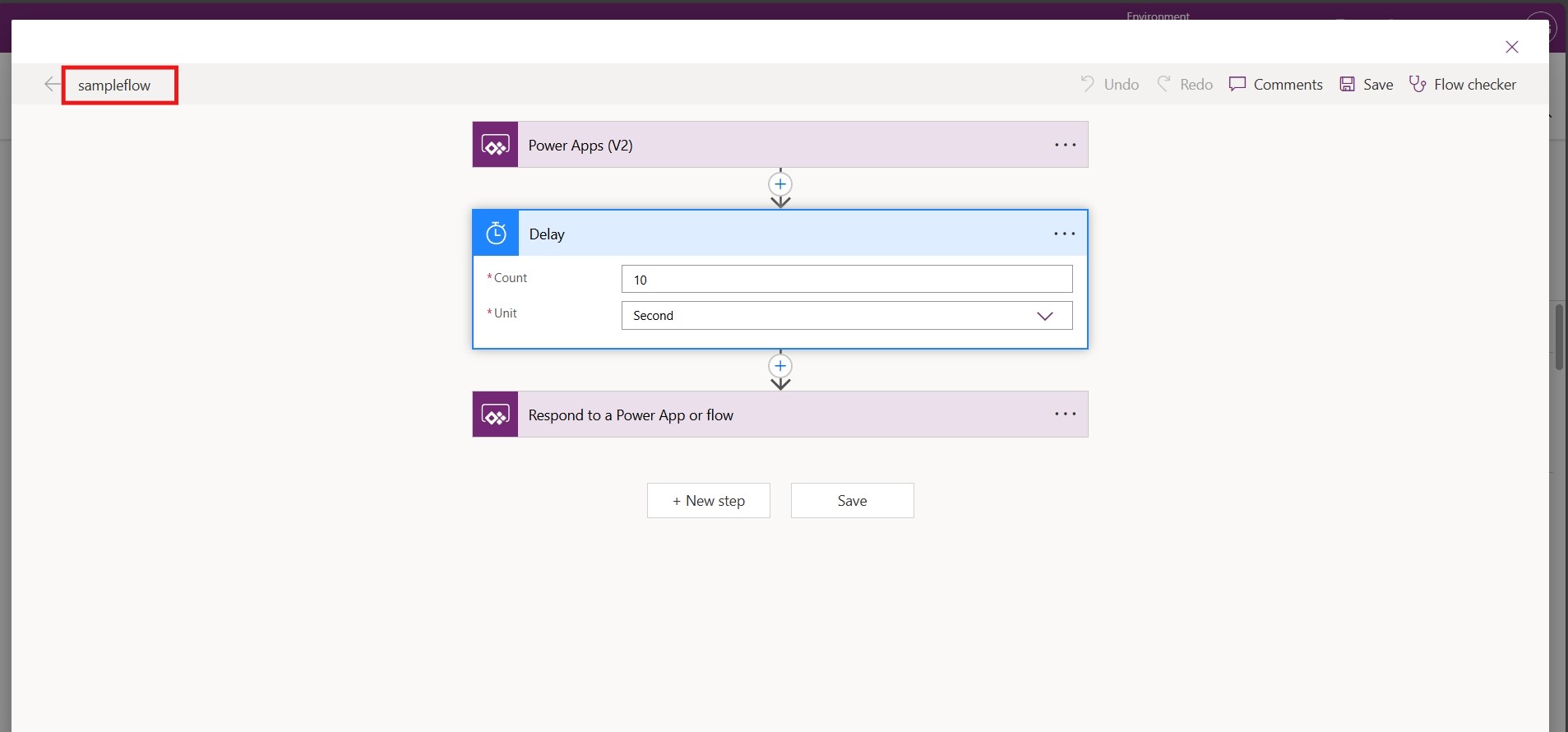The width and height of the screenshot is (1568, 732).
Task: Open the Unit dropdown showing Second
Action: (846, 316)
